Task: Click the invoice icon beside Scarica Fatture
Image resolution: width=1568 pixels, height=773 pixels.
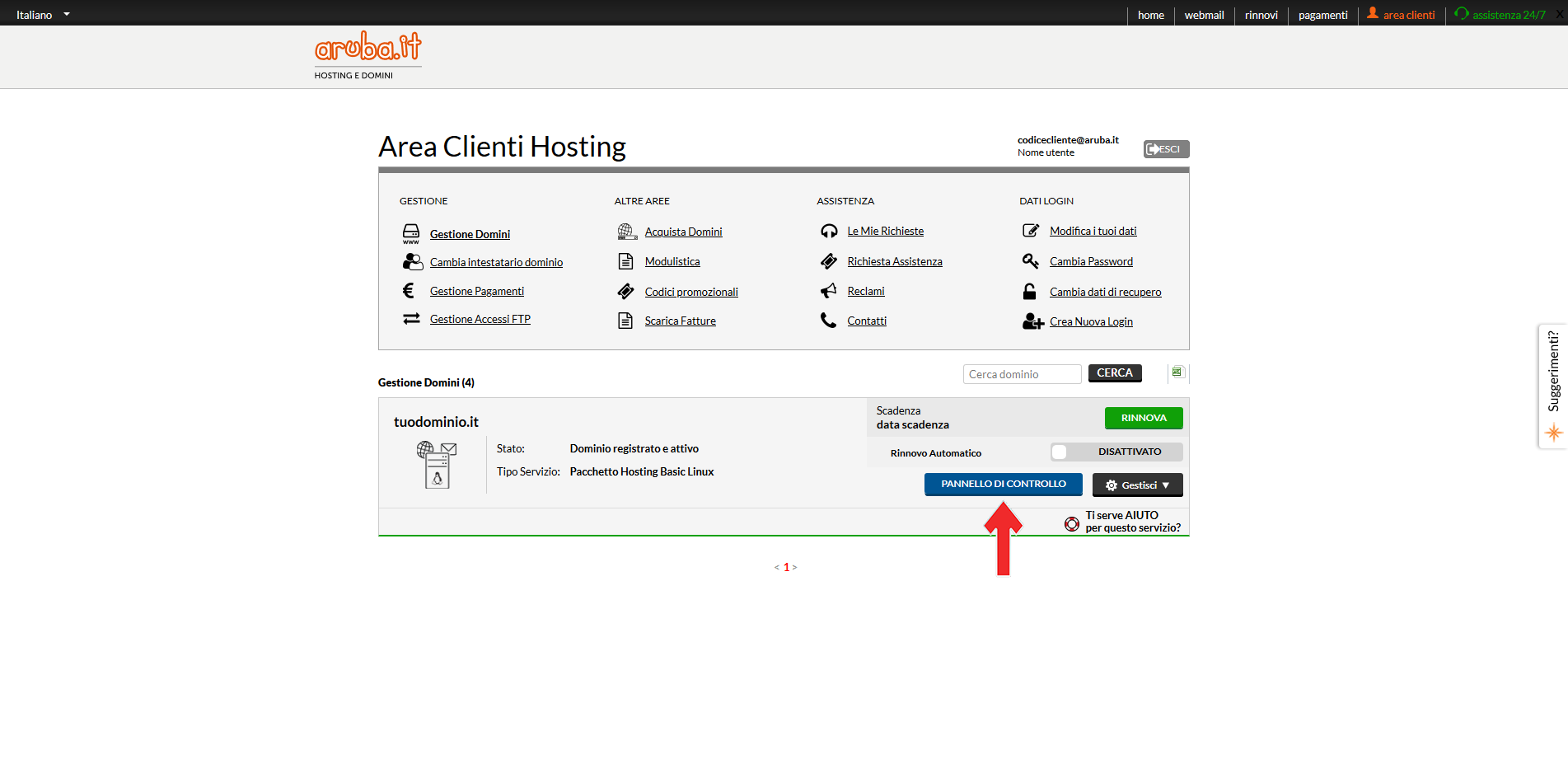Action: pos(626,321)
